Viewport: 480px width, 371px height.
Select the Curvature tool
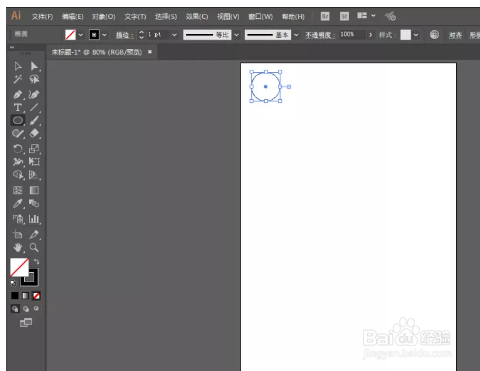tap(34, 94)
